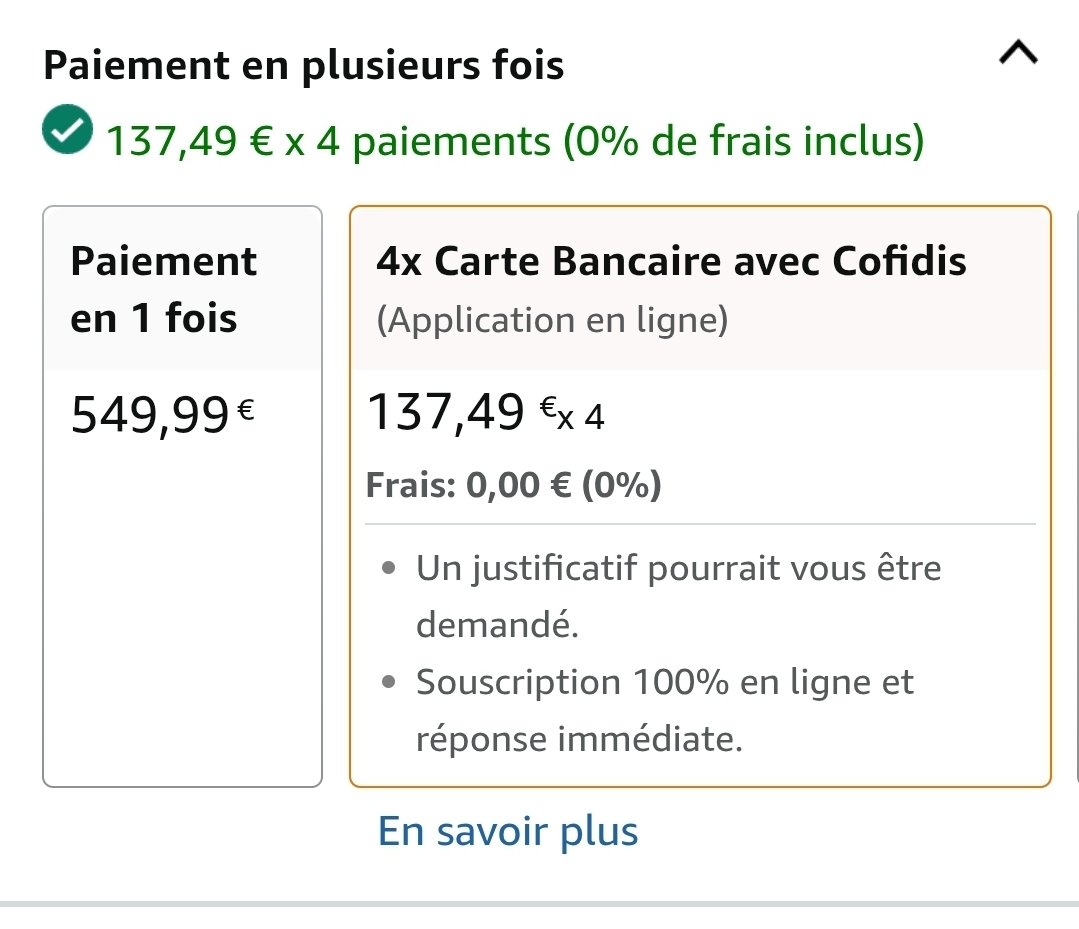Click the Frais: 0,00 € (0%) line
Screen dimensions: 1079x929
[x=514, y=486]
